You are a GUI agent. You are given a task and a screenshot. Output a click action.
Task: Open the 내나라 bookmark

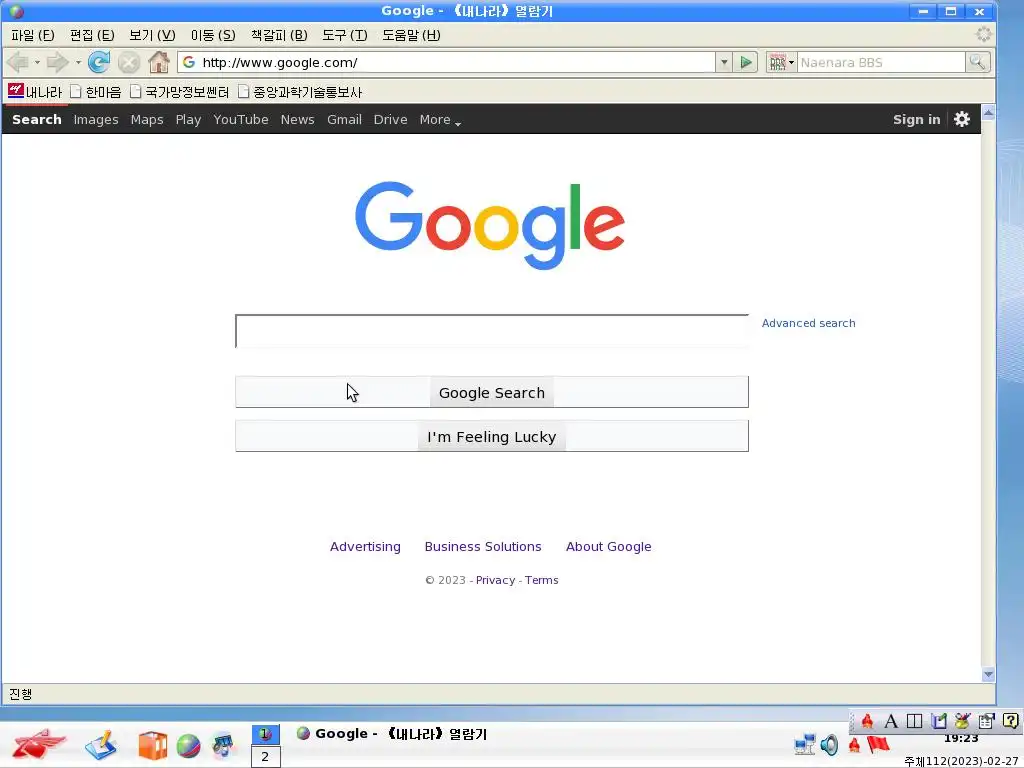pyautogui.click(x=35, y=91)
